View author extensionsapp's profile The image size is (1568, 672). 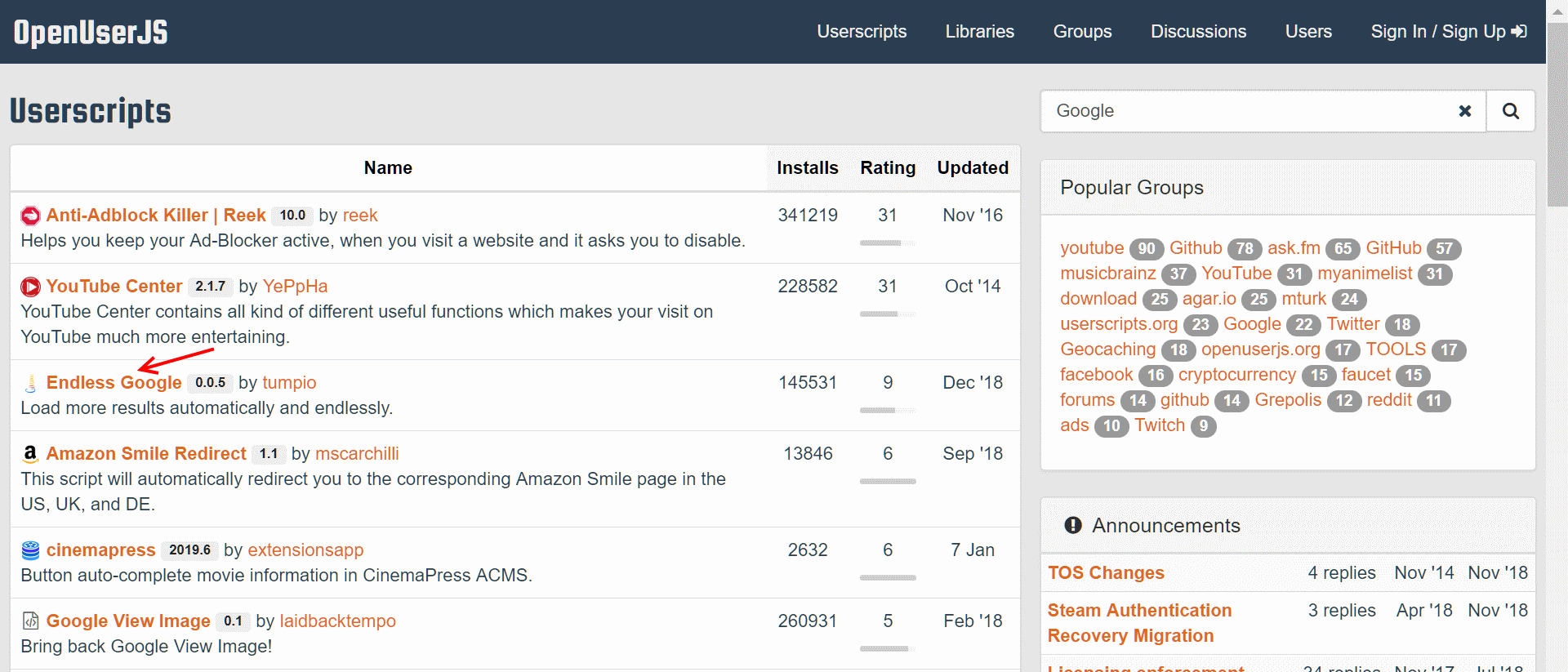pos(305,550)
